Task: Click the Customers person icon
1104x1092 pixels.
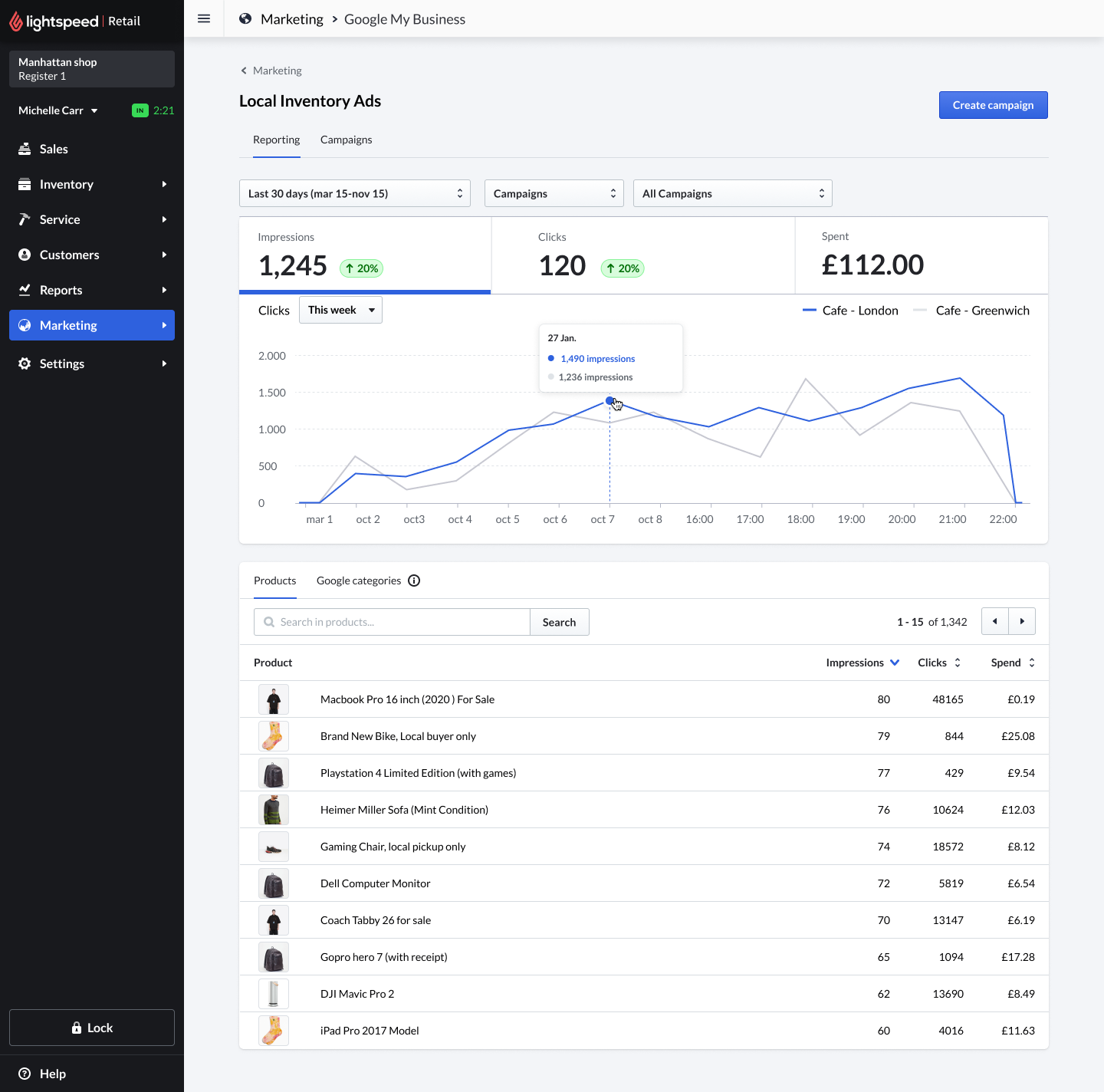Action: 25,255
